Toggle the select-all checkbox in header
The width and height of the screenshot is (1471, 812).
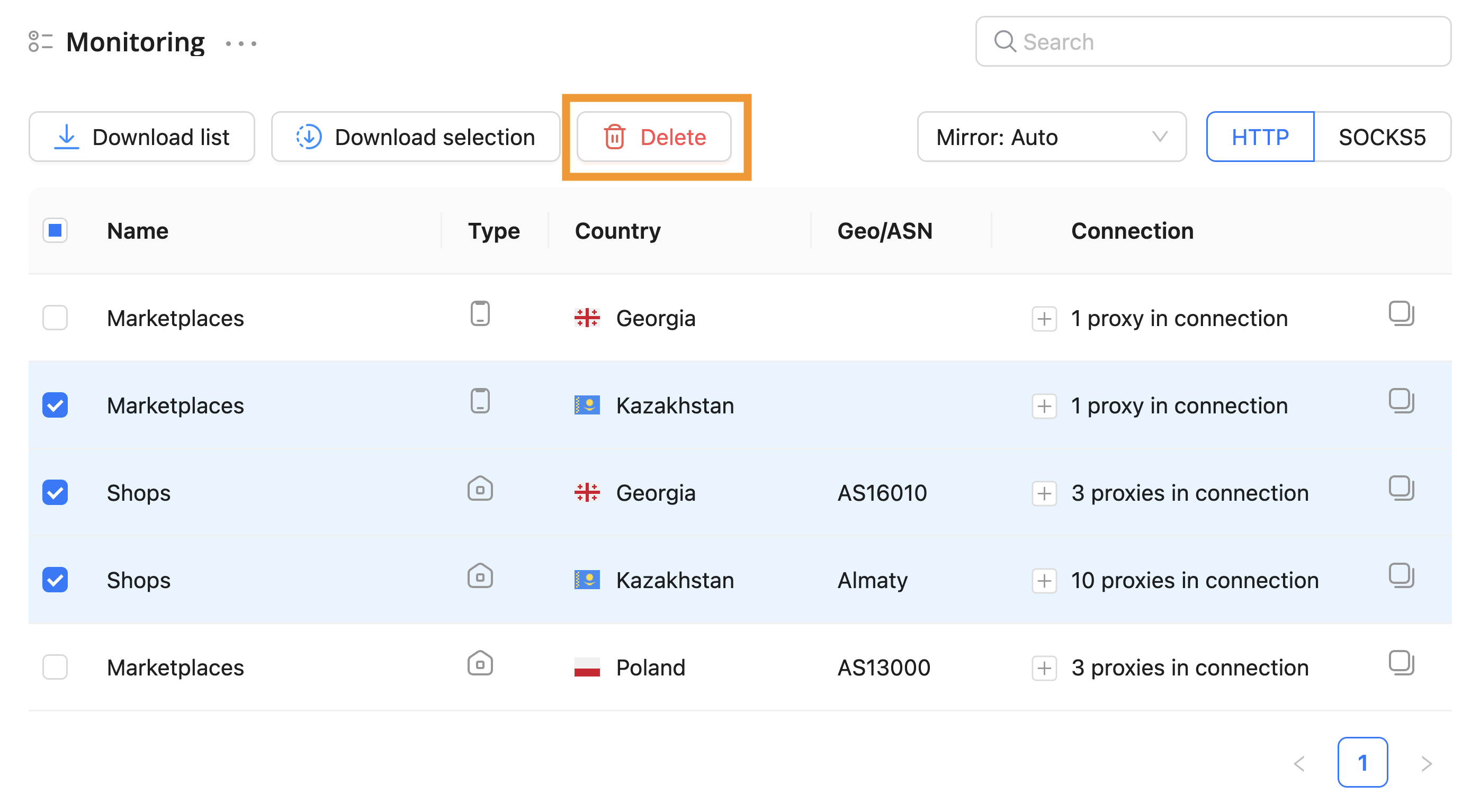(x=55, y=231)
